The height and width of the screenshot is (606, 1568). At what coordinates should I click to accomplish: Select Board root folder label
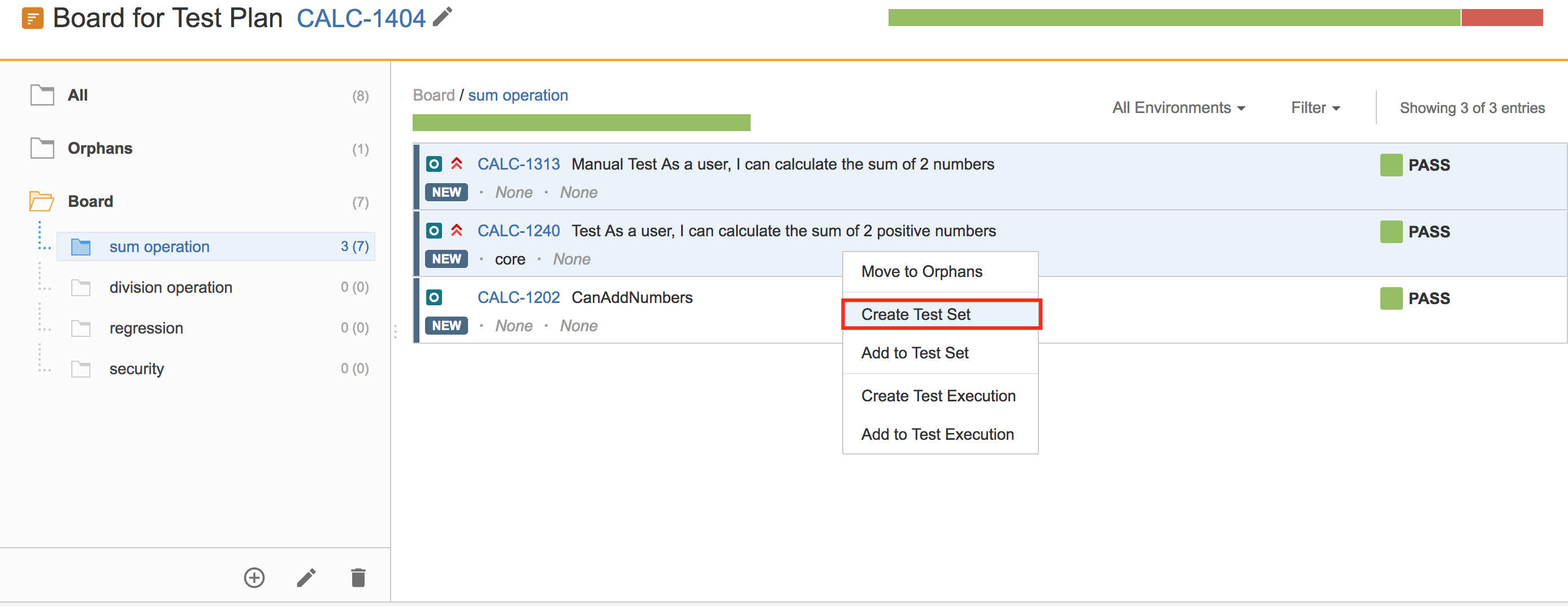pos(90,201)
